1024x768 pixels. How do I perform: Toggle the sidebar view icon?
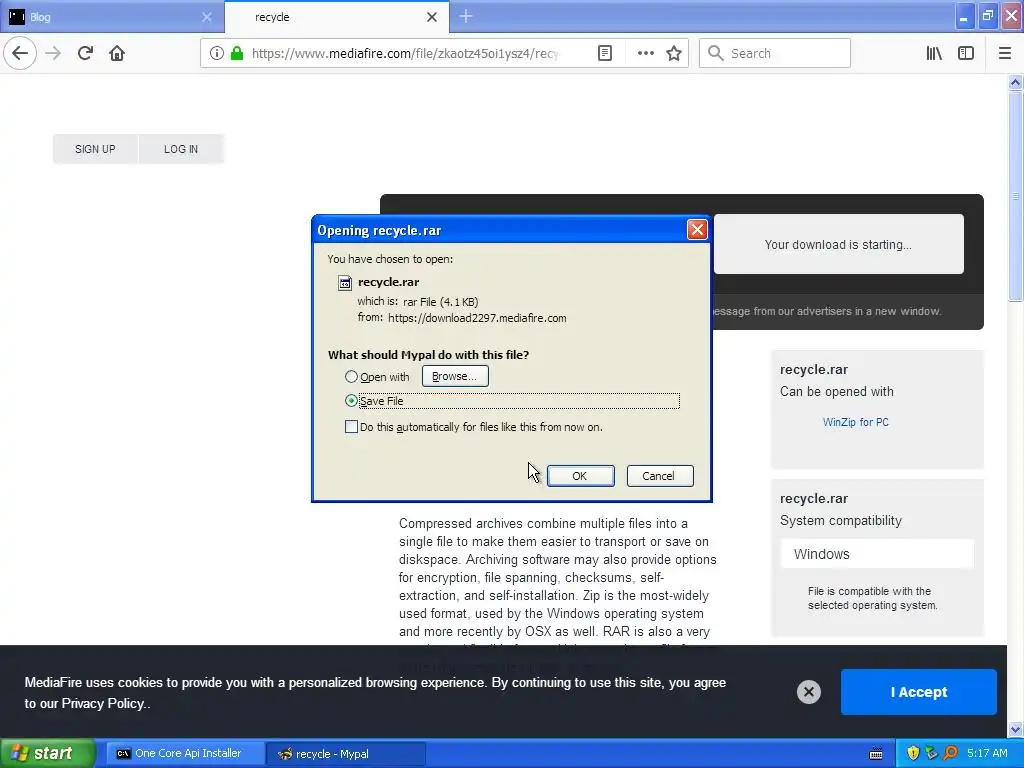click(966, 53)
